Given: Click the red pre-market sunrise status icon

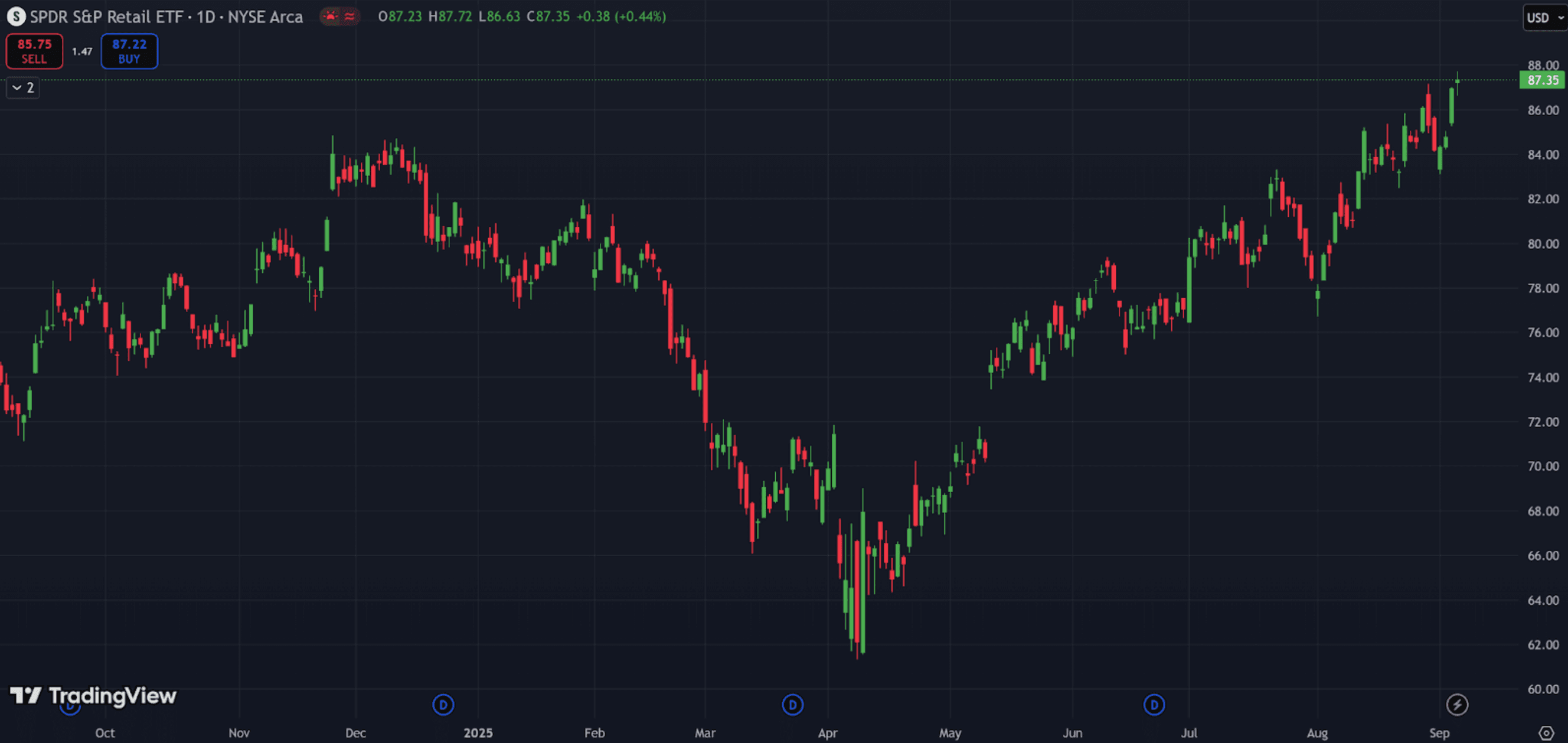Looking at the screenshot, I should click(331, 17).
